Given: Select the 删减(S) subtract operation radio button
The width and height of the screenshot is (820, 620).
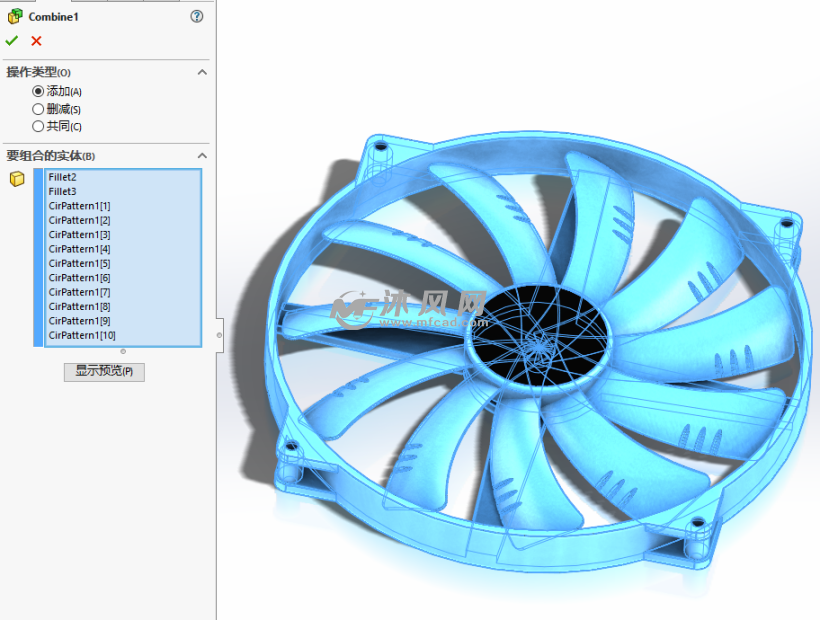Looking at the screenshot, I should [x=38, y=109].
